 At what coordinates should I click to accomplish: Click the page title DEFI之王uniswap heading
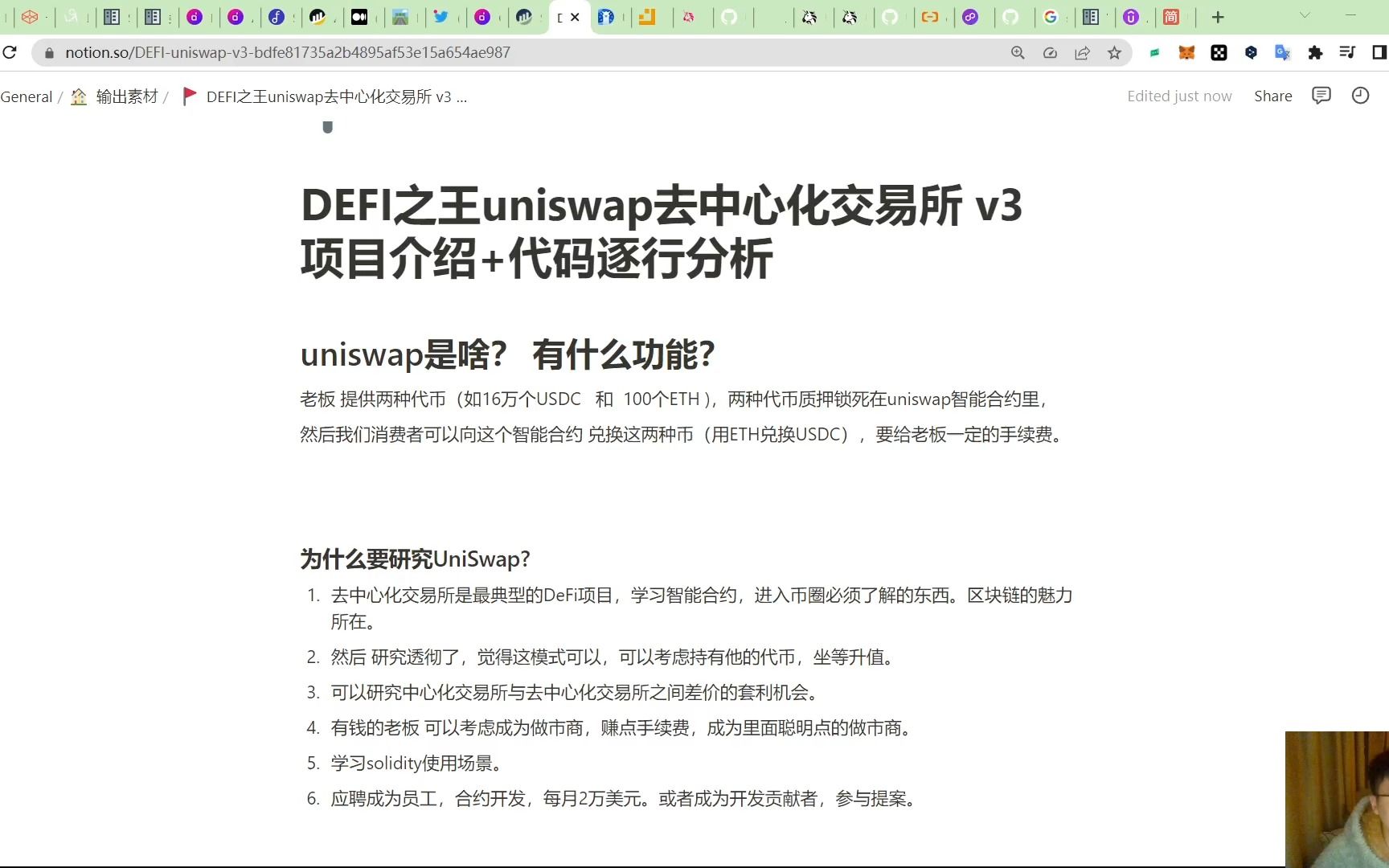(x=661, y=231)
